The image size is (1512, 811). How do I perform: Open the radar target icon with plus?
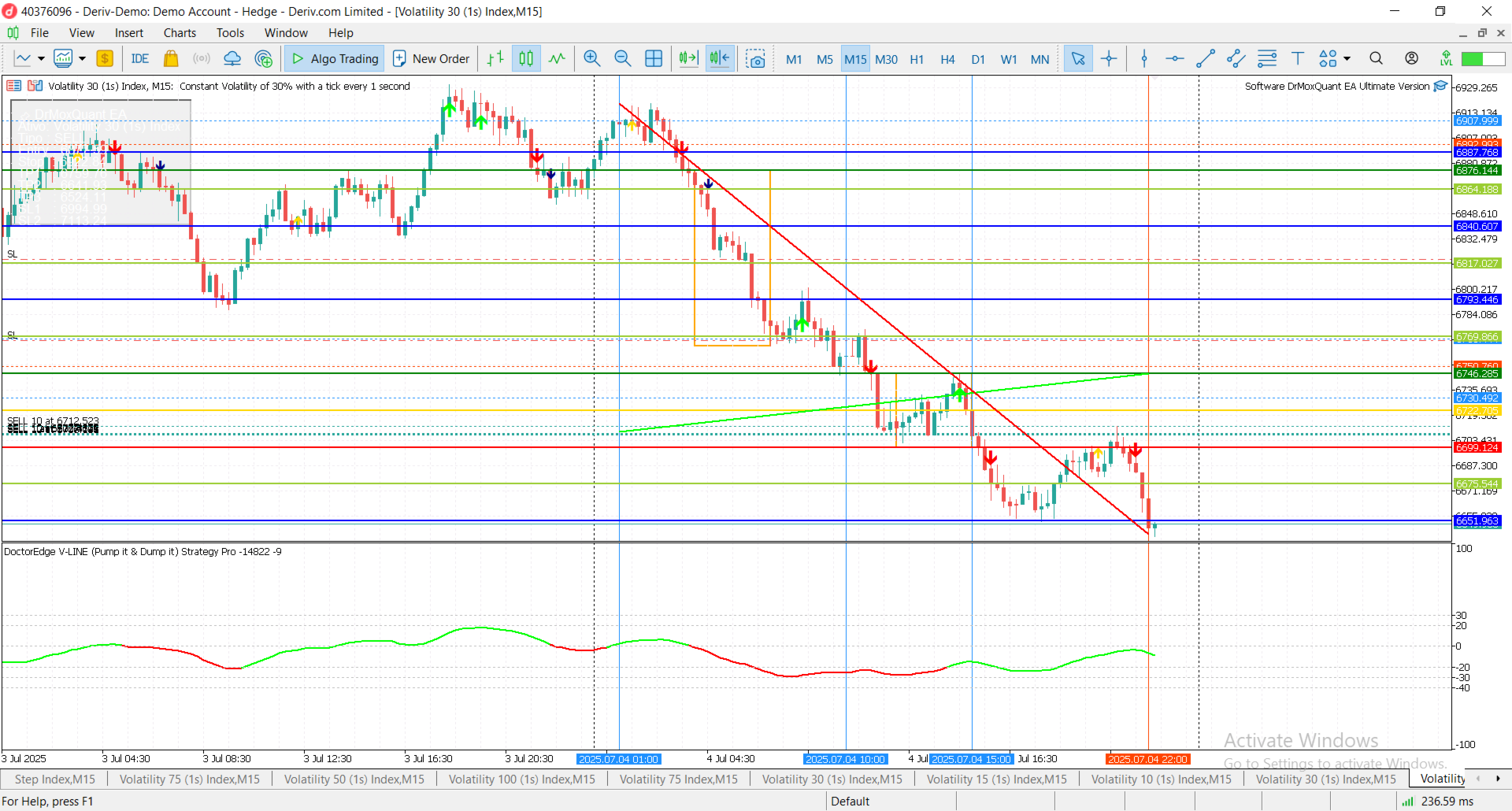(x=264, y=59)
